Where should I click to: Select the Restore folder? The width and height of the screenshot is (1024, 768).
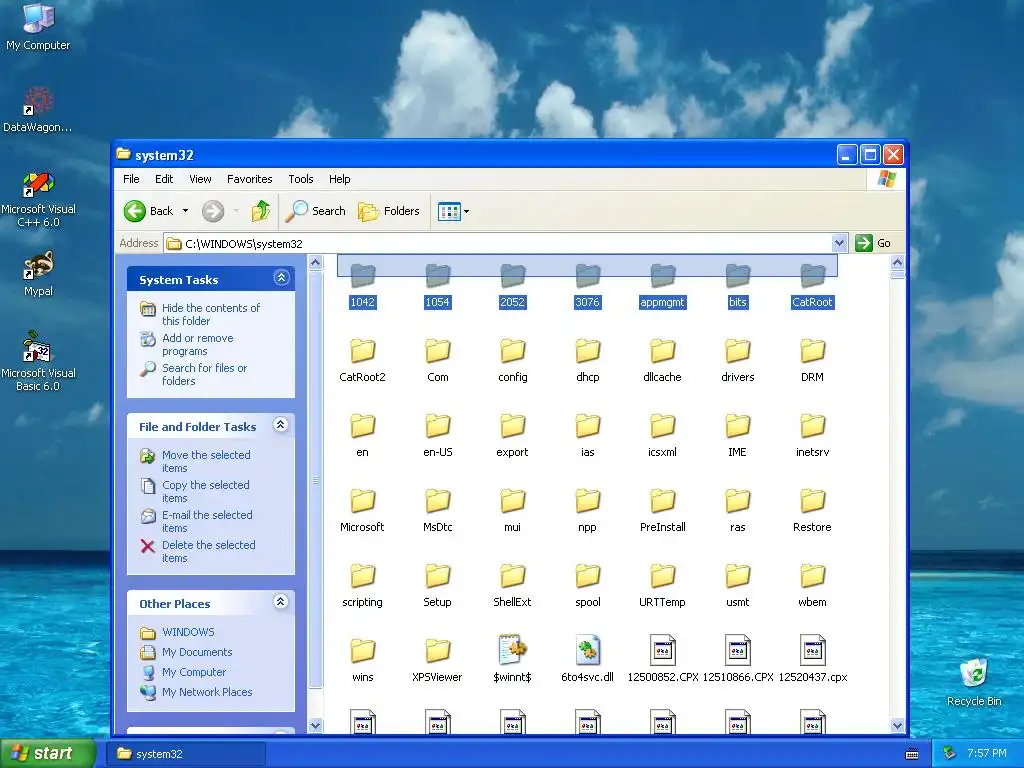812,509
